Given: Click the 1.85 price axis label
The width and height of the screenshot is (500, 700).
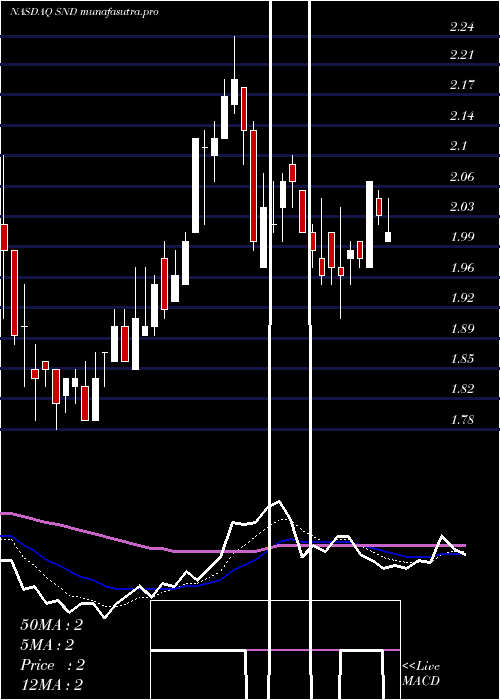Looking at the screenshot, I should click(x=462, y=359).
